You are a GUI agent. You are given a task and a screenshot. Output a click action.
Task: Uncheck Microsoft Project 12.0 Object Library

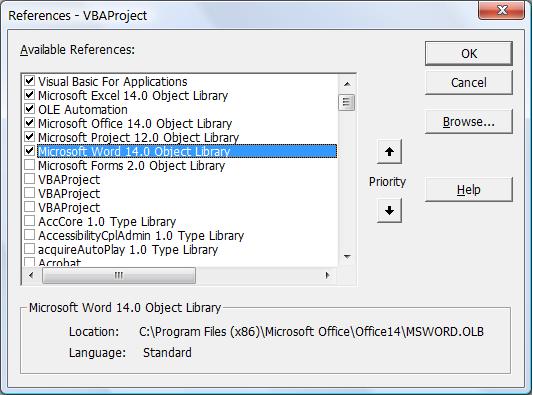30,137
